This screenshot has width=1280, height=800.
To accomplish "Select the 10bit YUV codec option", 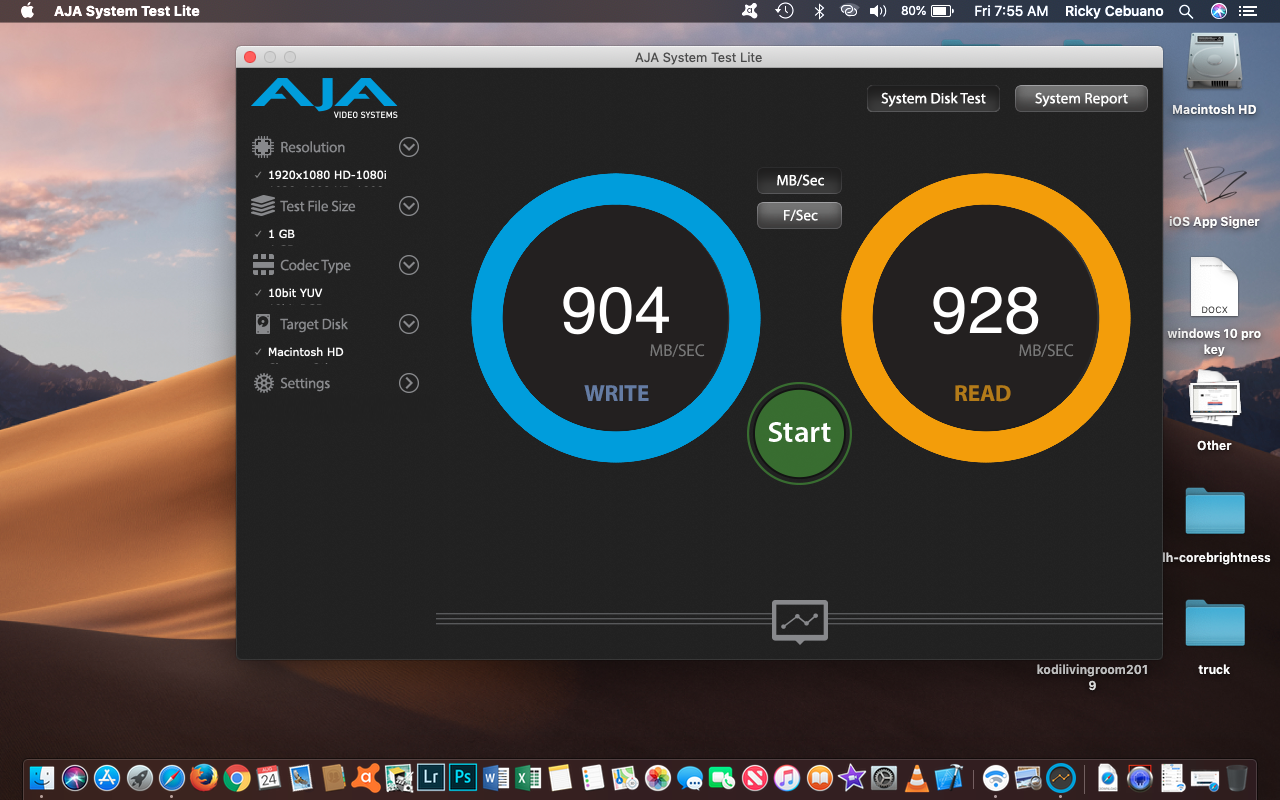I will [295, 293].
